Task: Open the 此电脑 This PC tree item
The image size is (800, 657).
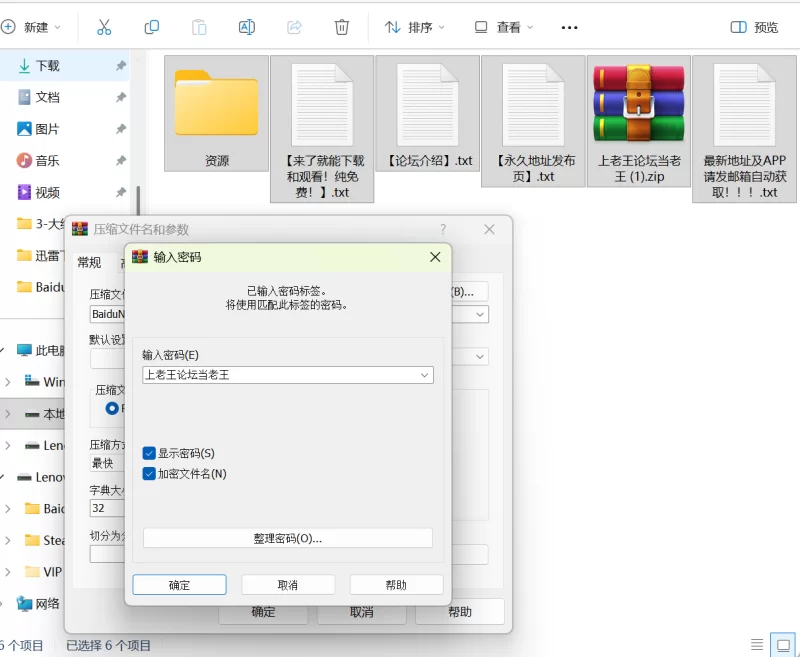Action: coord(41,350)
